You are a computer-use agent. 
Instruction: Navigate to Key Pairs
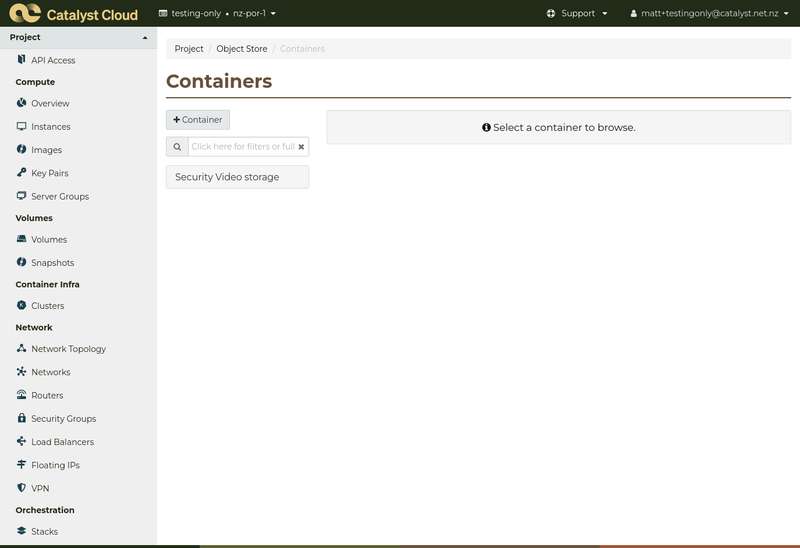click(49, 173)
